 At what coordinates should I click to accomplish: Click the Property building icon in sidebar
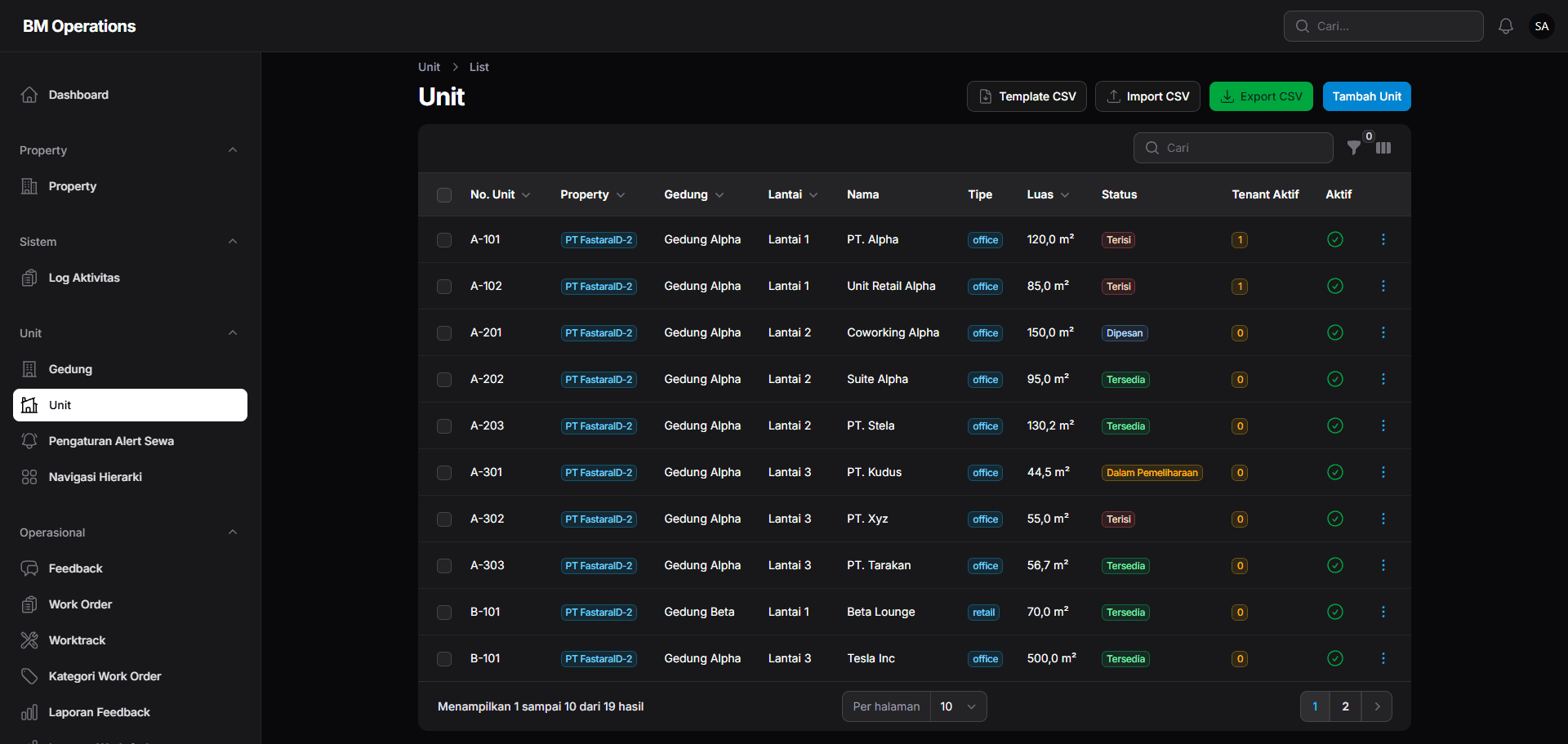[x=29, y=186]
